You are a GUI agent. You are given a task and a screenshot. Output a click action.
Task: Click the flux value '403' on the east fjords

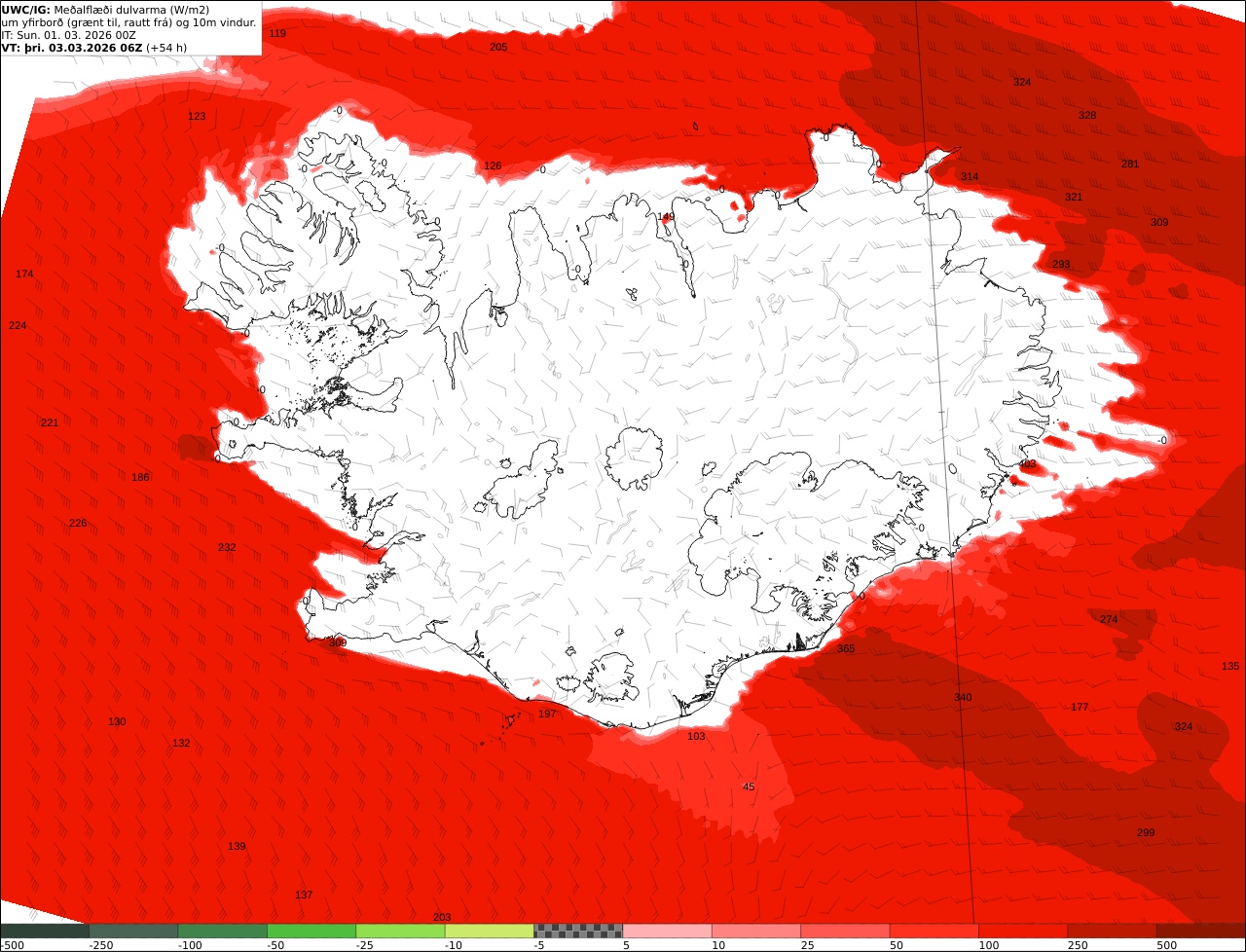(1028, 465)
